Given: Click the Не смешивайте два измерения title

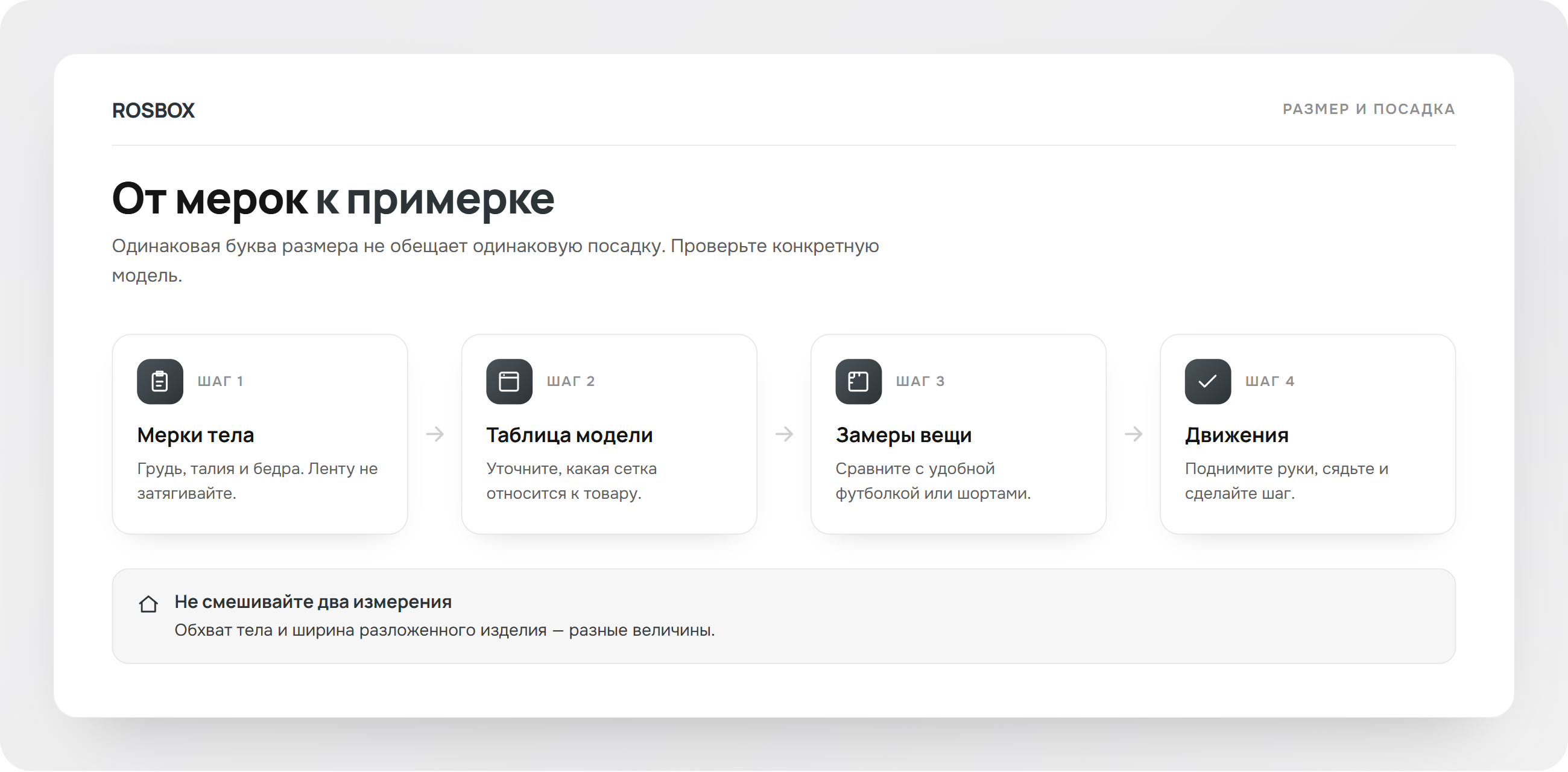Looking at the screenshot, I should click(313, 602).
